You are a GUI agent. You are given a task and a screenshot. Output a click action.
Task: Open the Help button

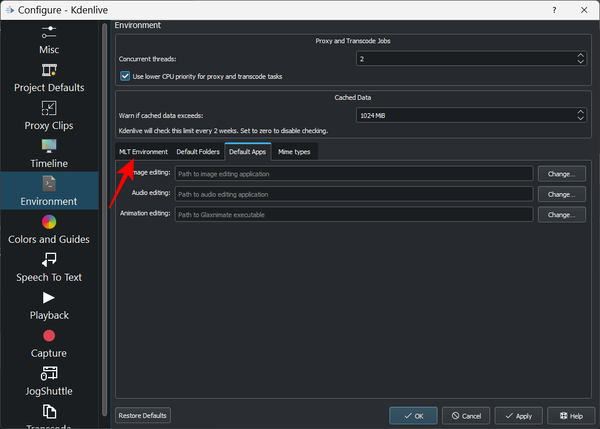[x=571, y=416]
